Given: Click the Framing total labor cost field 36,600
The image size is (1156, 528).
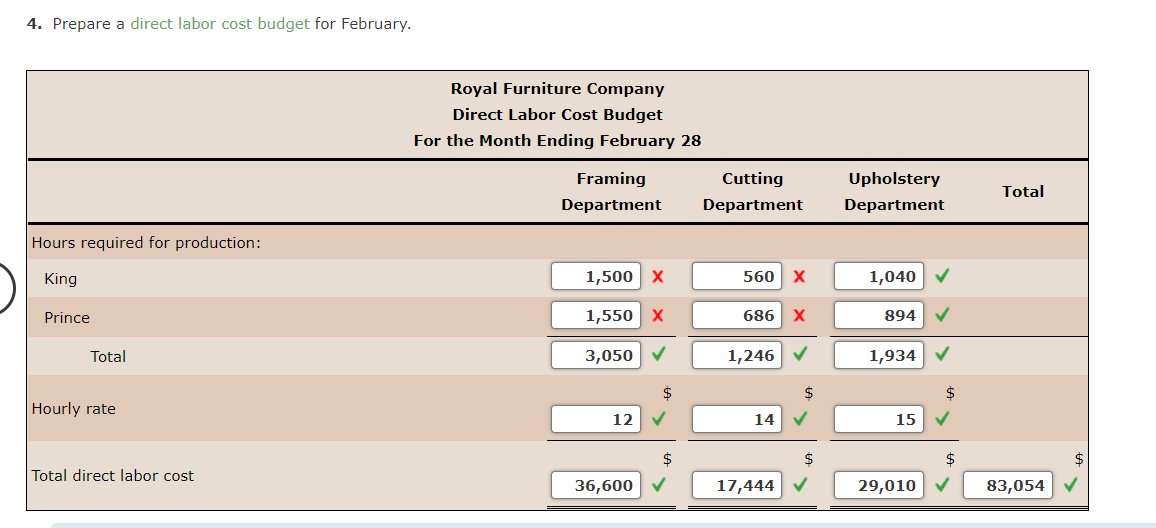Looking at the screenshot, I should tap(596, 485).
